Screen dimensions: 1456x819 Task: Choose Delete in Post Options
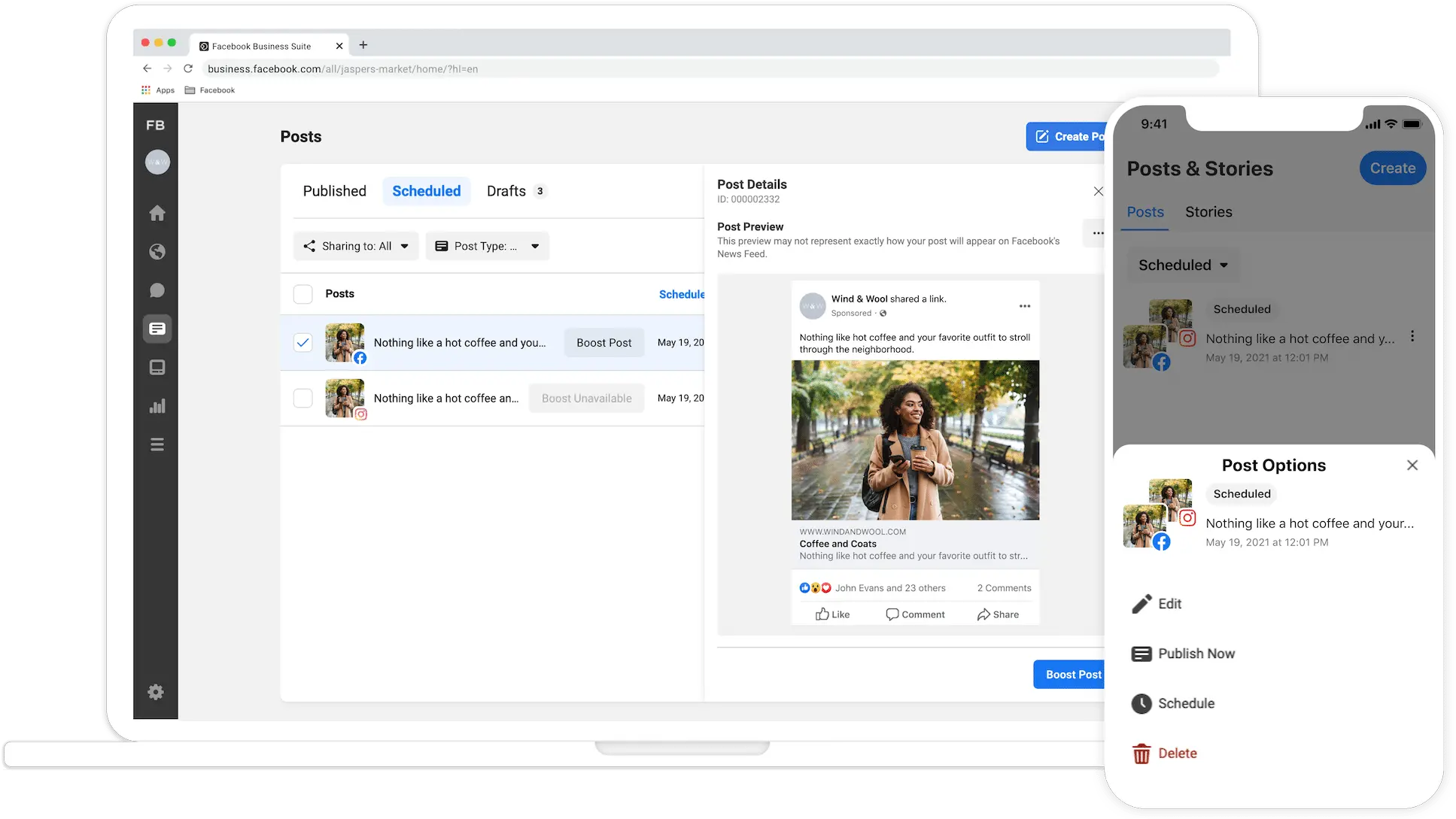[1164, 754]
